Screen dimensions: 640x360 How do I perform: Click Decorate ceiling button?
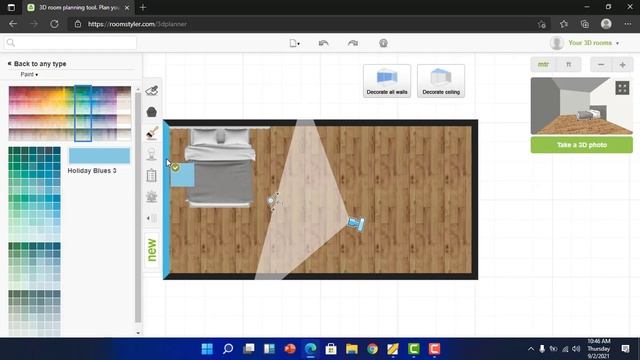tap(441, 81)
